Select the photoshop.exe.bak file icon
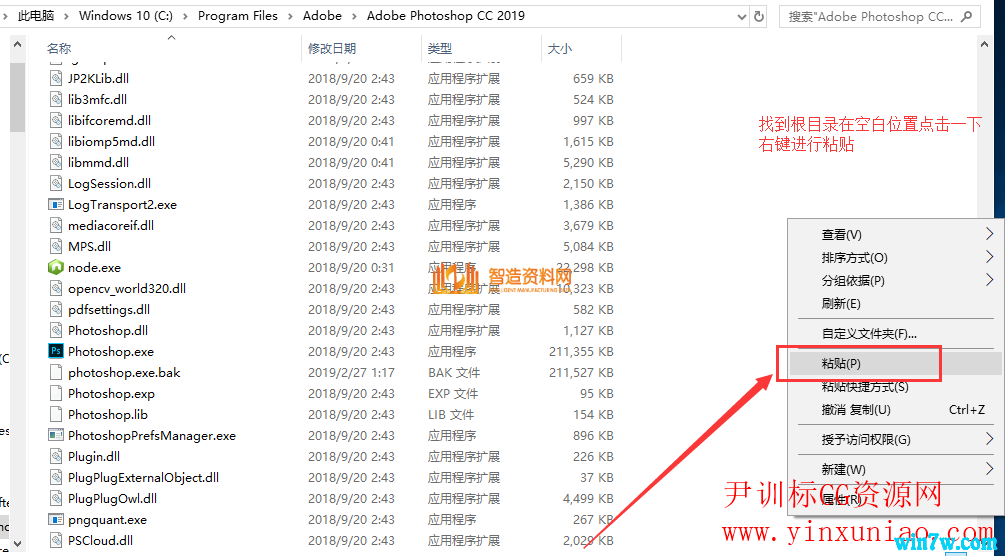Screen dimensions: 1005x556 [56, 373]
